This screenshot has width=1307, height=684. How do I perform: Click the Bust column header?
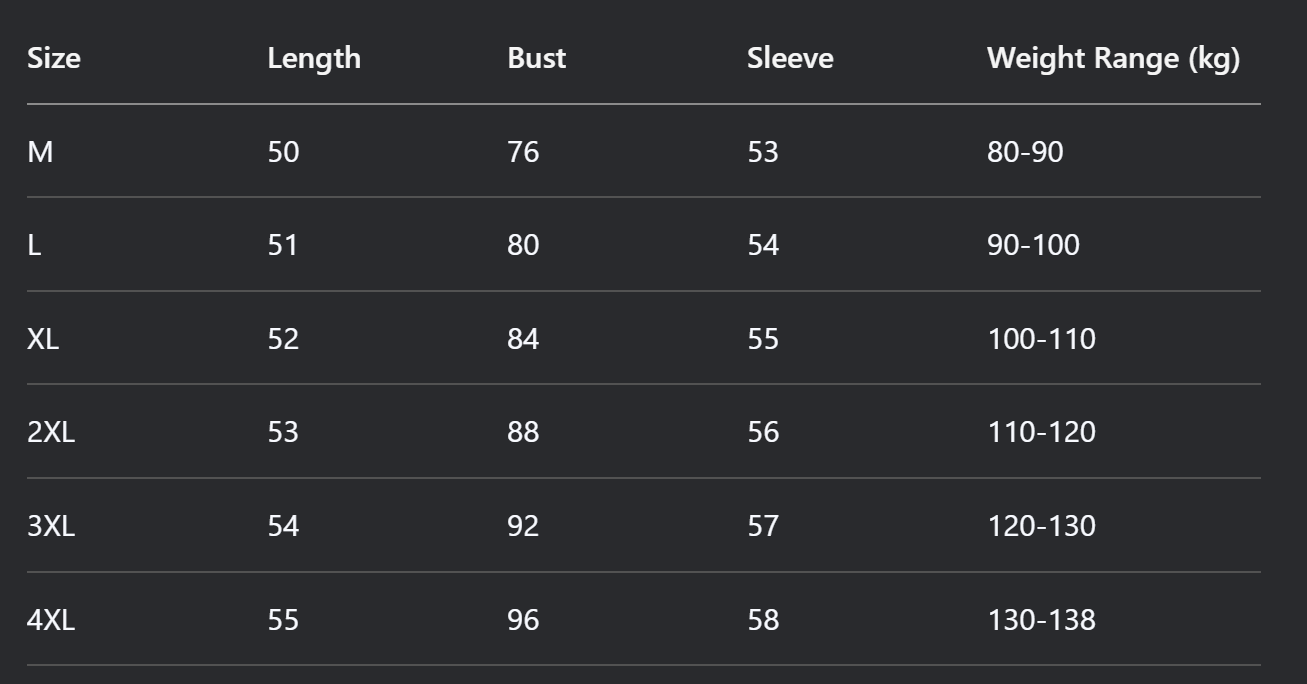536,58
